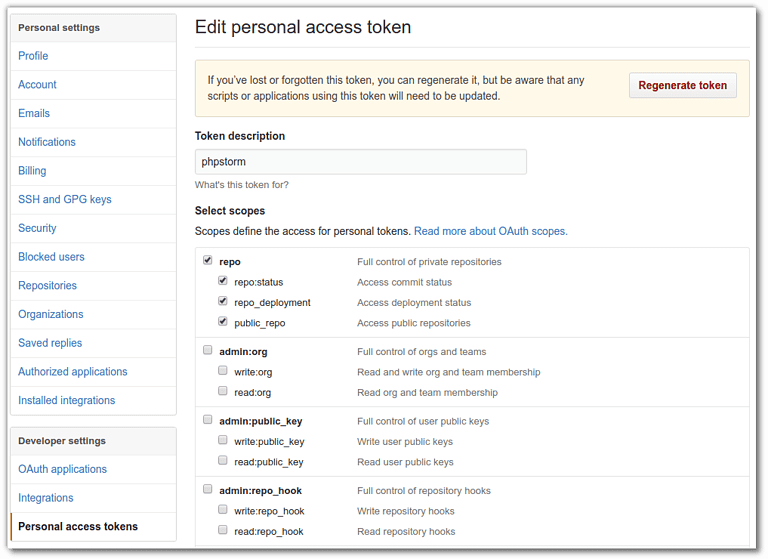Check the write:org scope
The height and width of the screenshot is (559, 768).
point(223,371)
